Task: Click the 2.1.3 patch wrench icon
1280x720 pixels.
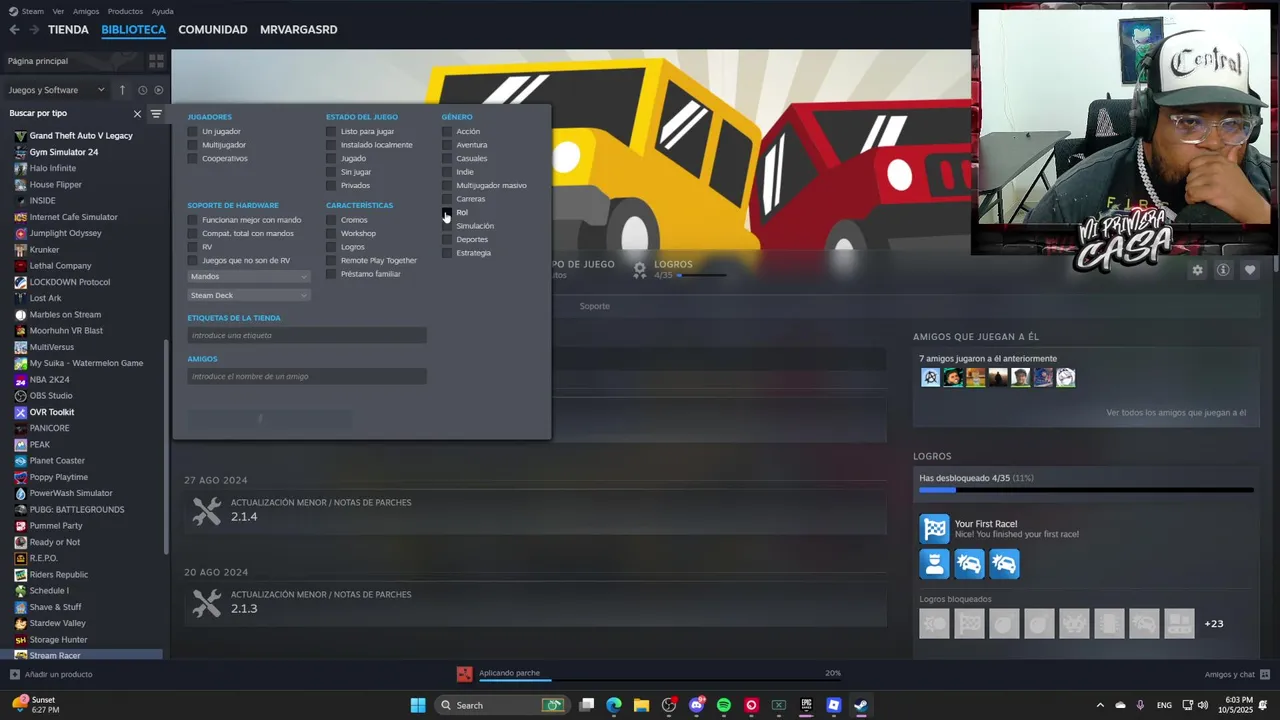Action: [x=207, y=602]
